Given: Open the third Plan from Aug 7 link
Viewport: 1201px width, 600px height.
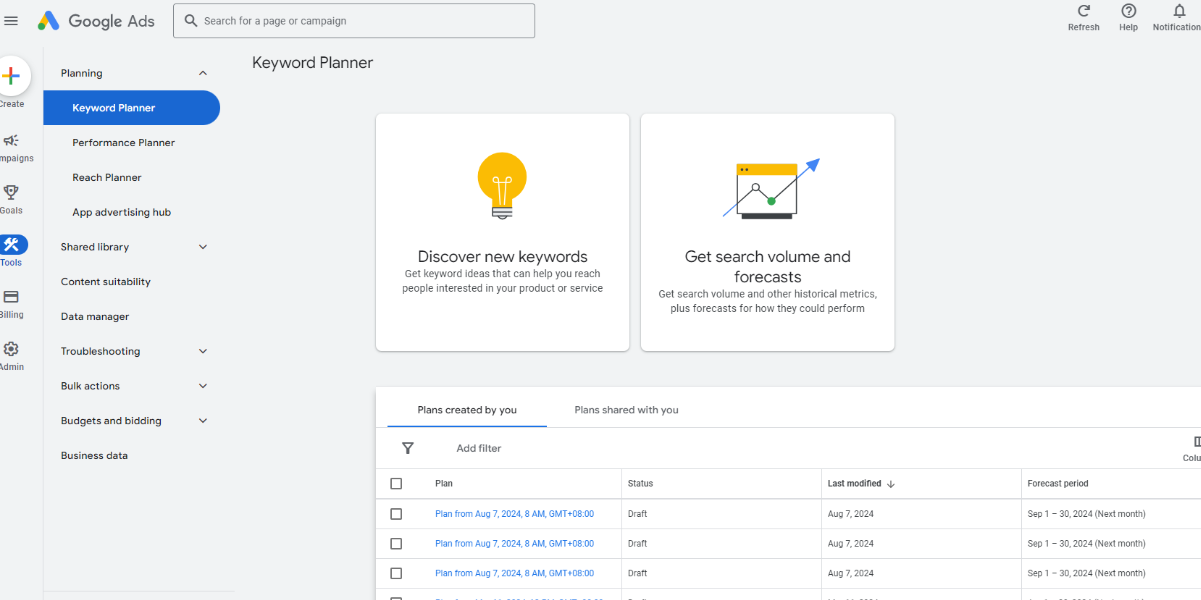Looking at the screenshot, I should 514,574.
